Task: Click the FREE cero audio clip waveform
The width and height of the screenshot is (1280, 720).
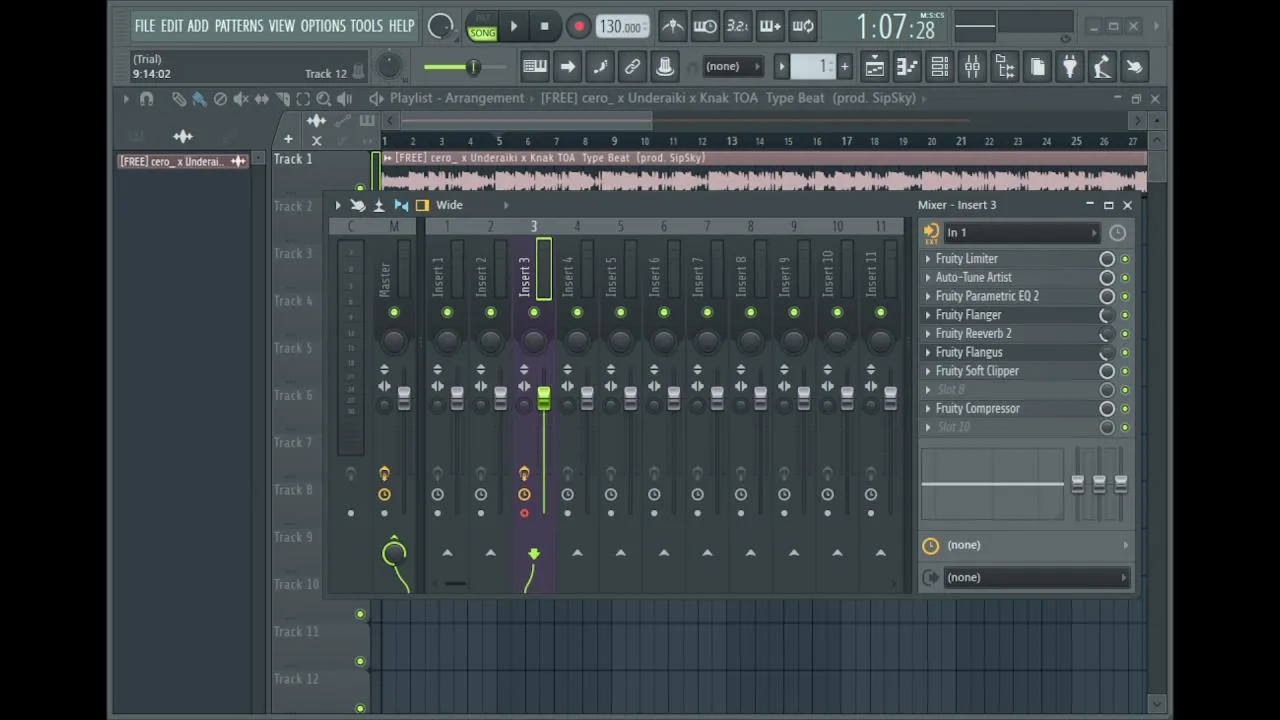Action: [x=764, y=179]
